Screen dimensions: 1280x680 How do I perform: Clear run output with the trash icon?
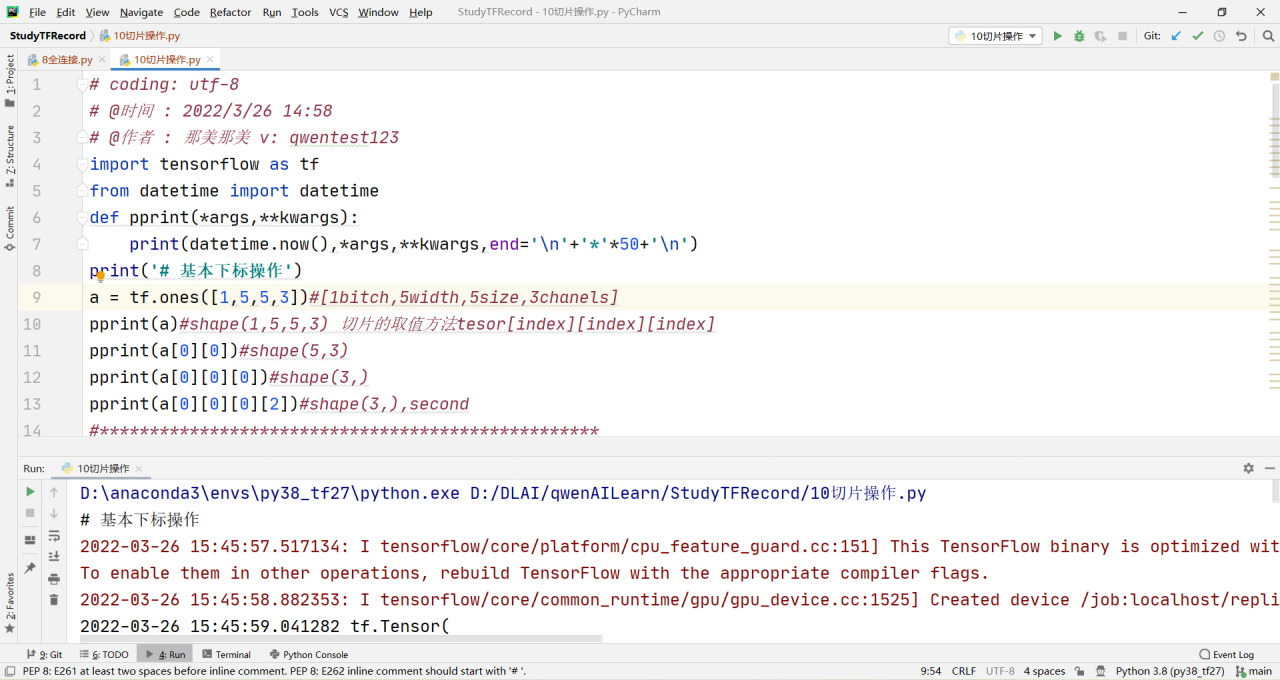point(54,600)
